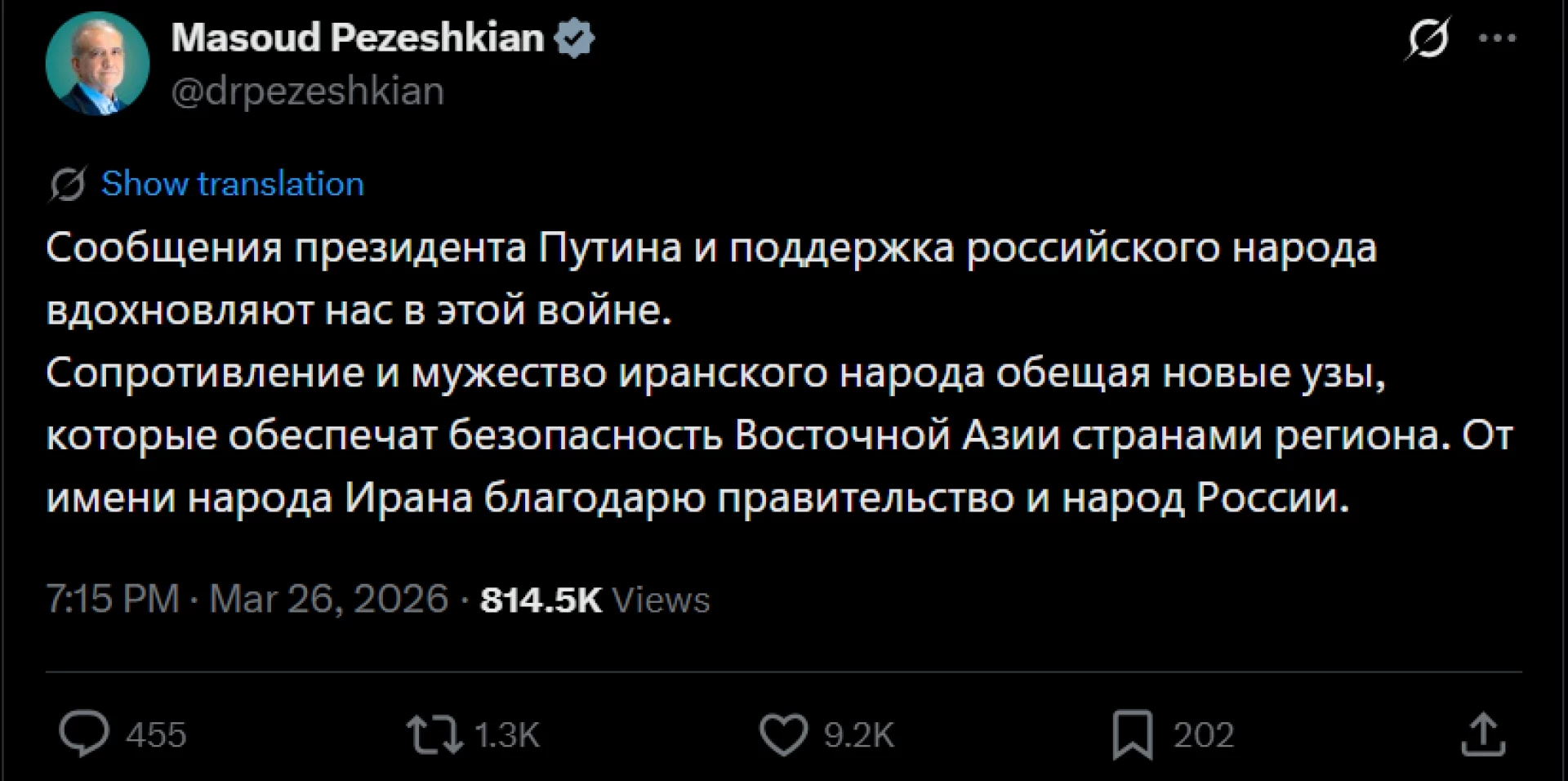The height and width of the screenshot is (781, 1568).
Task: Click the Grok icon beside Show translation
Action: pyautogui.click(x=68, y=185)
